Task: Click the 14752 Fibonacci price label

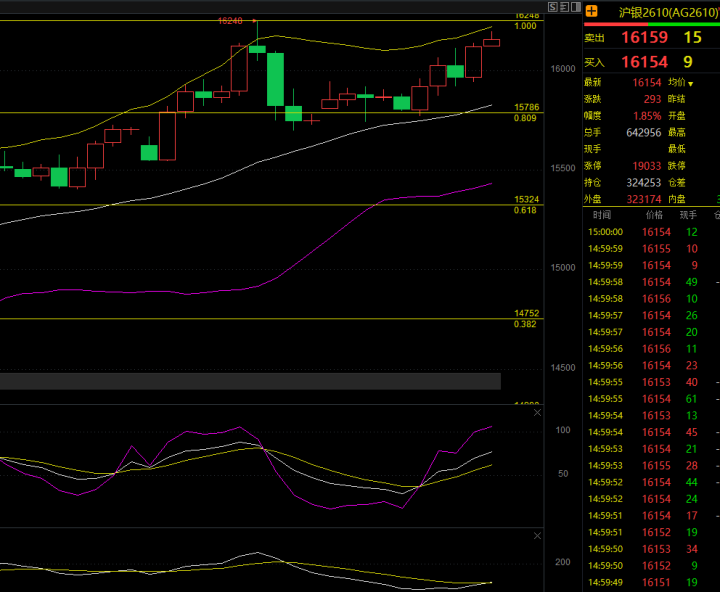Action: pos(527,313)
